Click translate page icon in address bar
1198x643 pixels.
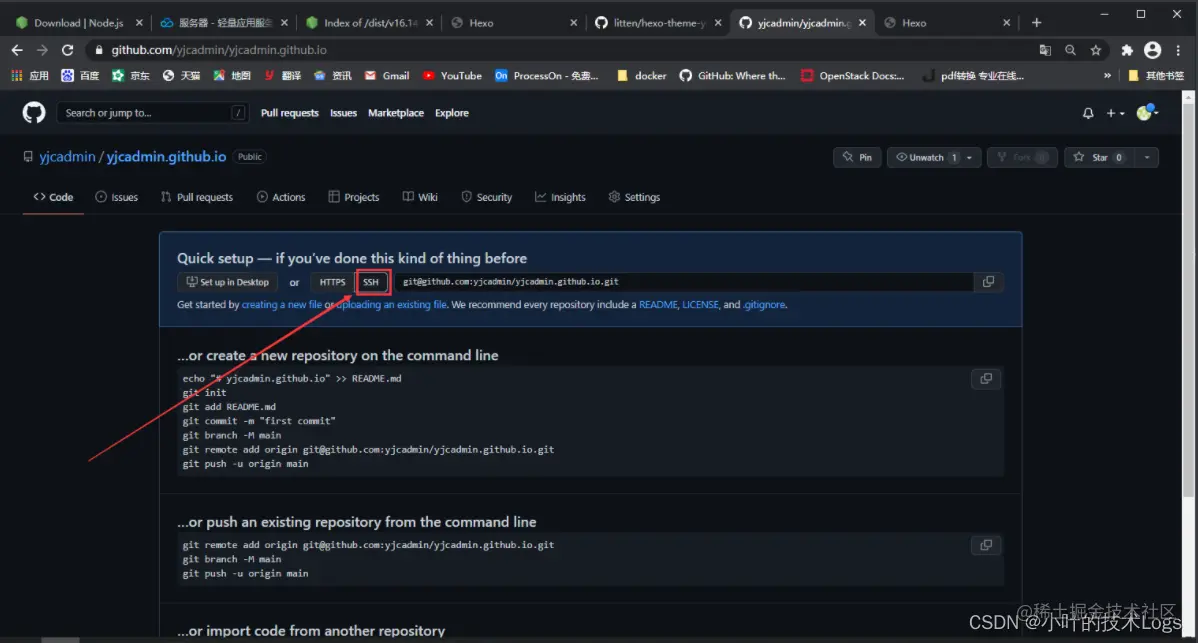(1045, 50)
